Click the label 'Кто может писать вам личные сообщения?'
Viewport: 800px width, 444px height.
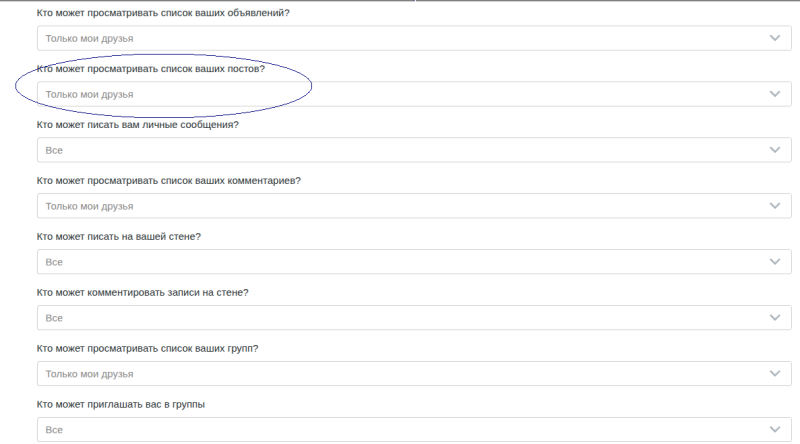tap(138, 125)
